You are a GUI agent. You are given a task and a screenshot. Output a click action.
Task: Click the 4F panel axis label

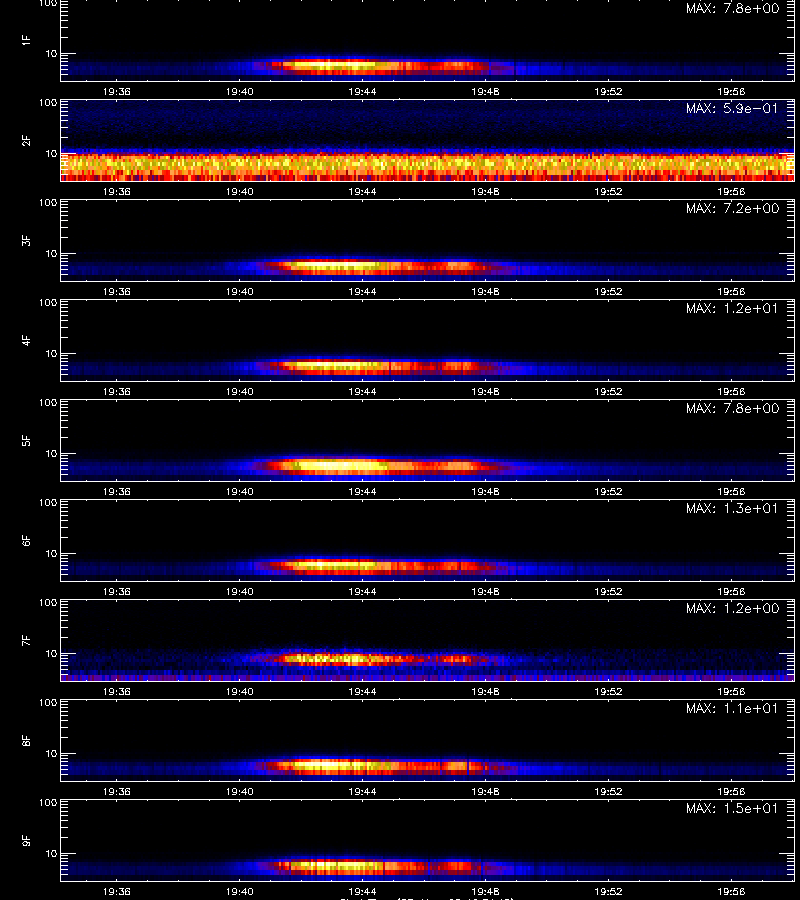(26, 340)
